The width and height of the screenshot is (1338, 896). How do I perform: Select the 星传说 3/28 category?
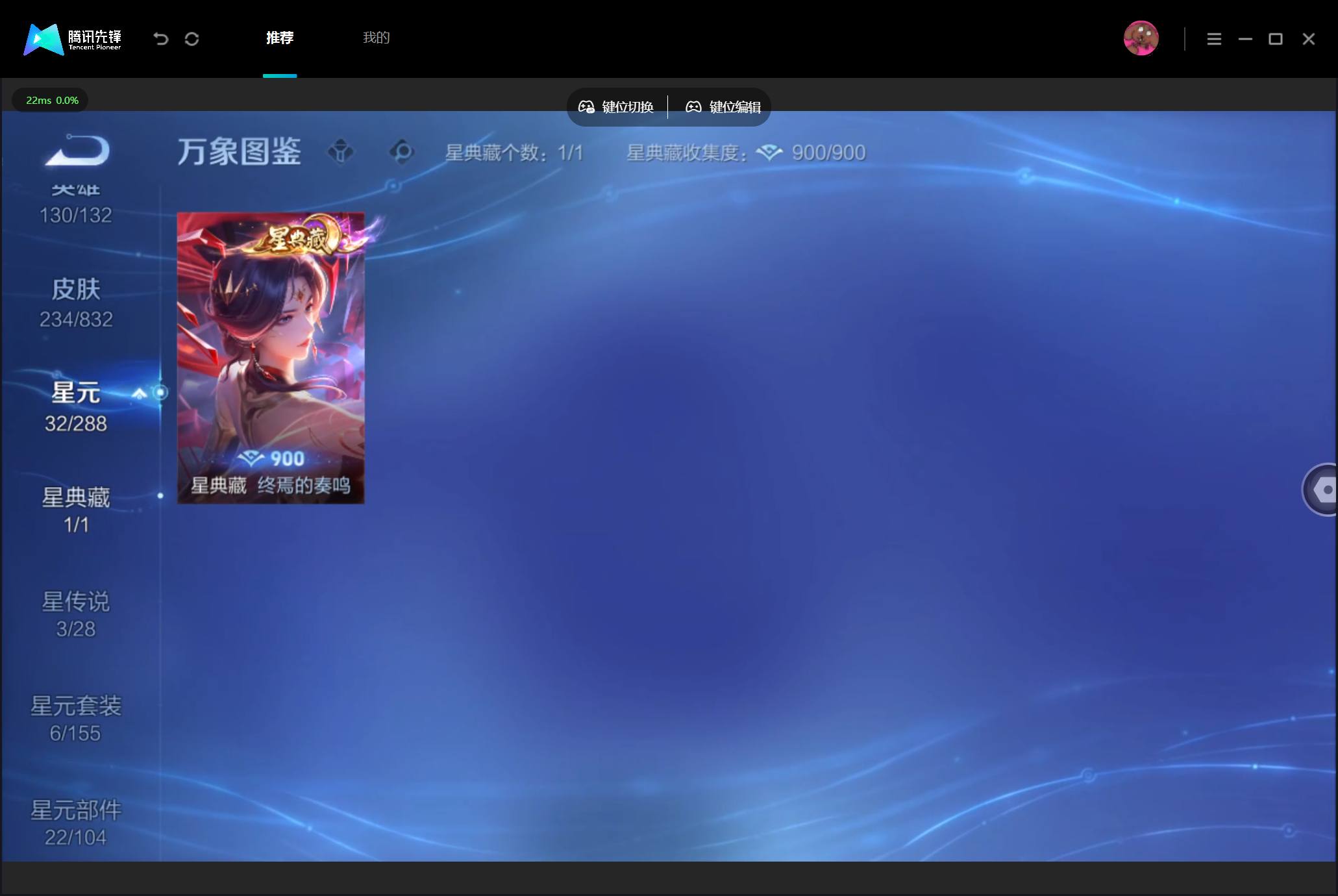tap(76, 614)
